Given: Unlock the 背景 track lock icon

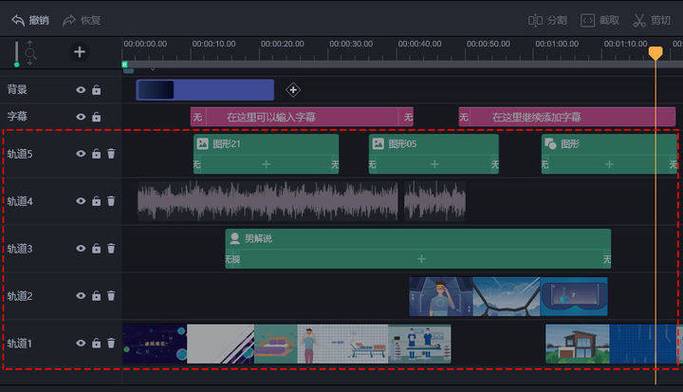Looking at the screenshot, I should point(96,90).
